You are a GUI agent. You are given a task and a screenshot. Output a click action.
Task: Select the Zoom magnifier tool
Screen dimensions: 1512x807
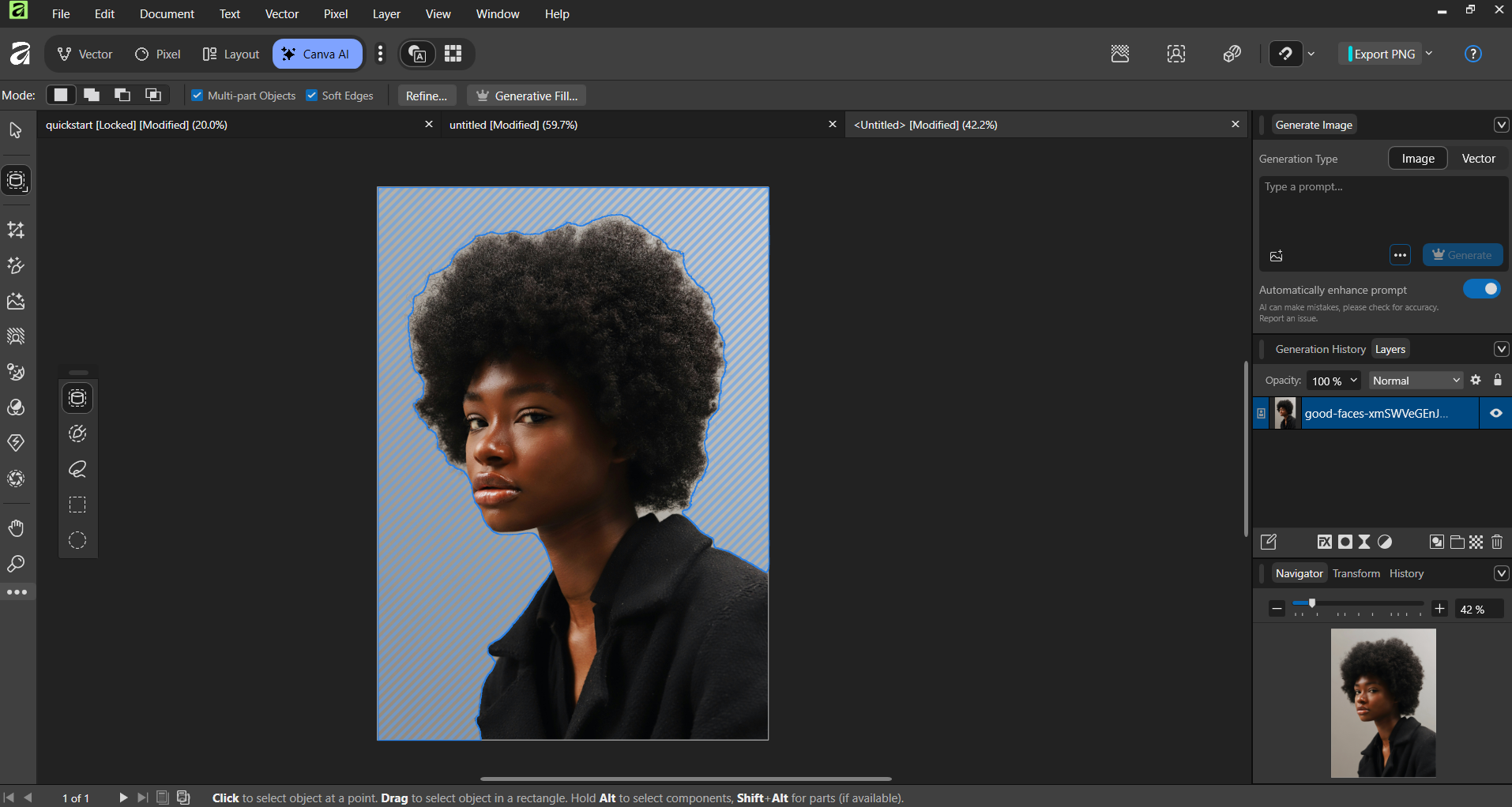pos(16,564)
